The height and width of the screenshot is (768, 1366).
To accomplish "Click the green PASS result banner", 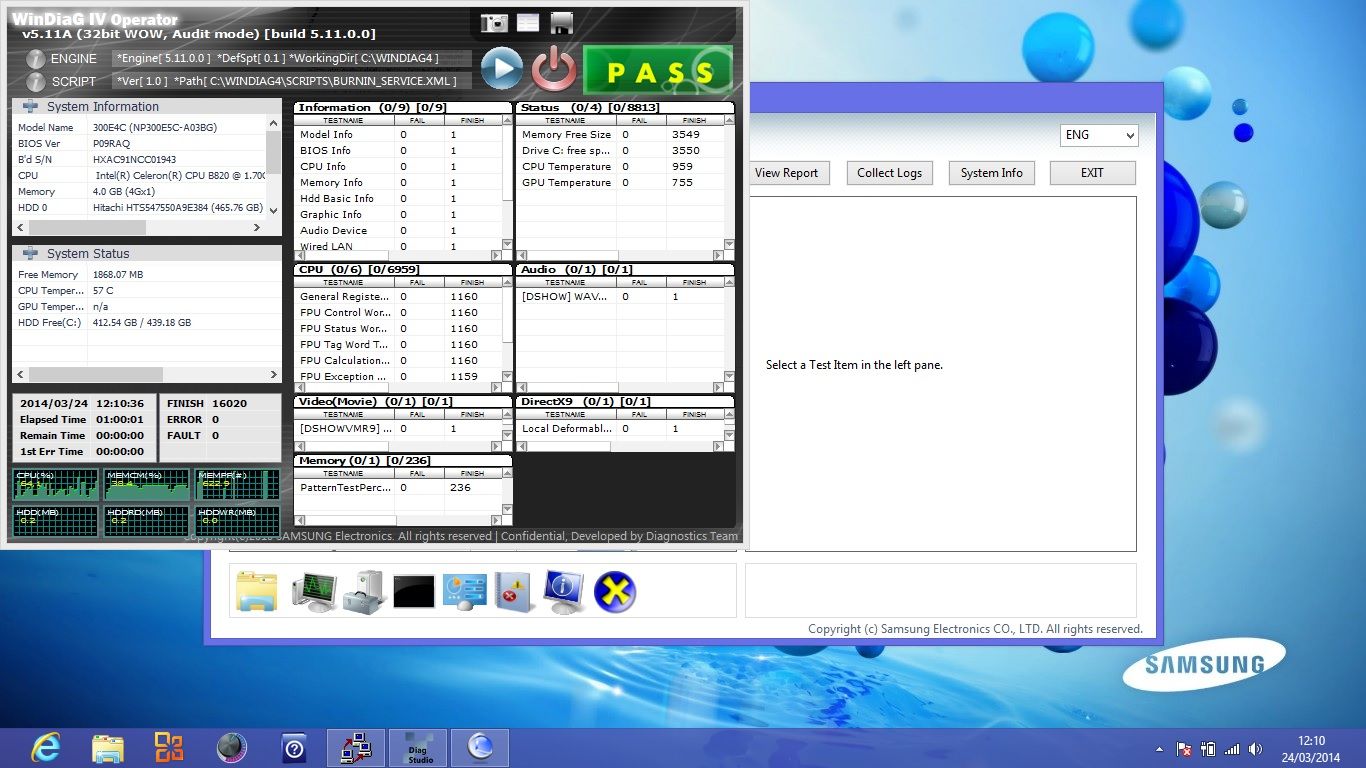I will point(658,70).
